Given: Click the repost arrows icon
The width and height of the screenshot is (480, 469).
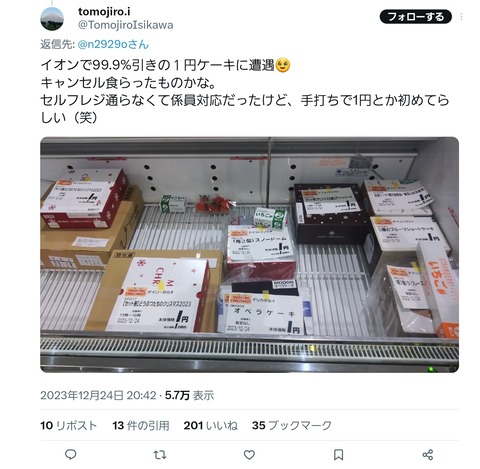Looking at the screenshot, I should [160, 455].
